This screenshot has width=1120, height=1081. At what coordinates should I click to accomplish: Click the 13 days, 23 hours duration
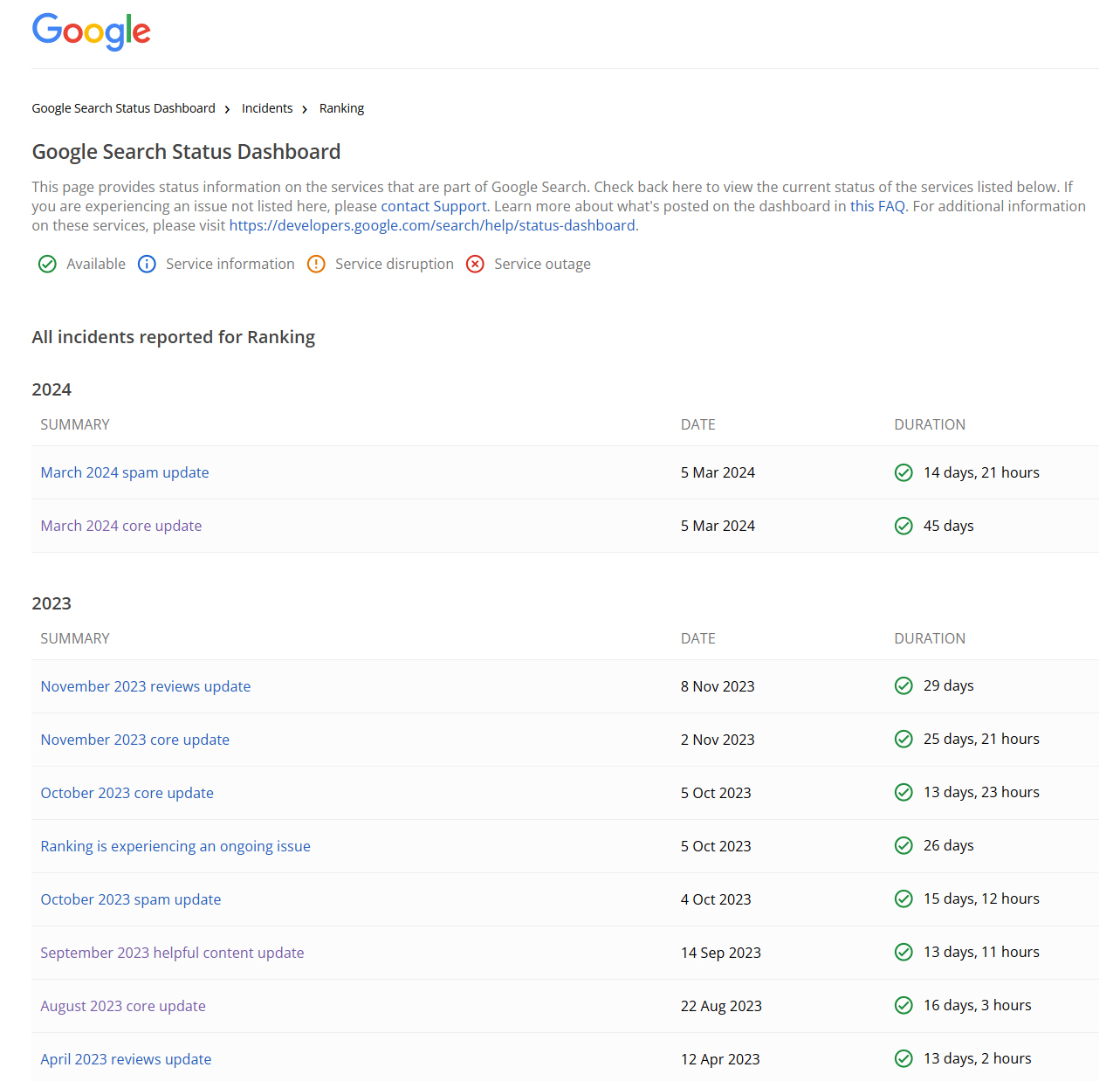pyautogui.click(x=981, y=792)
